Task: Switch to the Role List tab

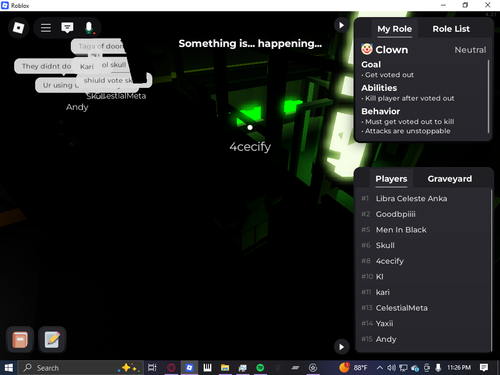Action: (x=451, y=29)
